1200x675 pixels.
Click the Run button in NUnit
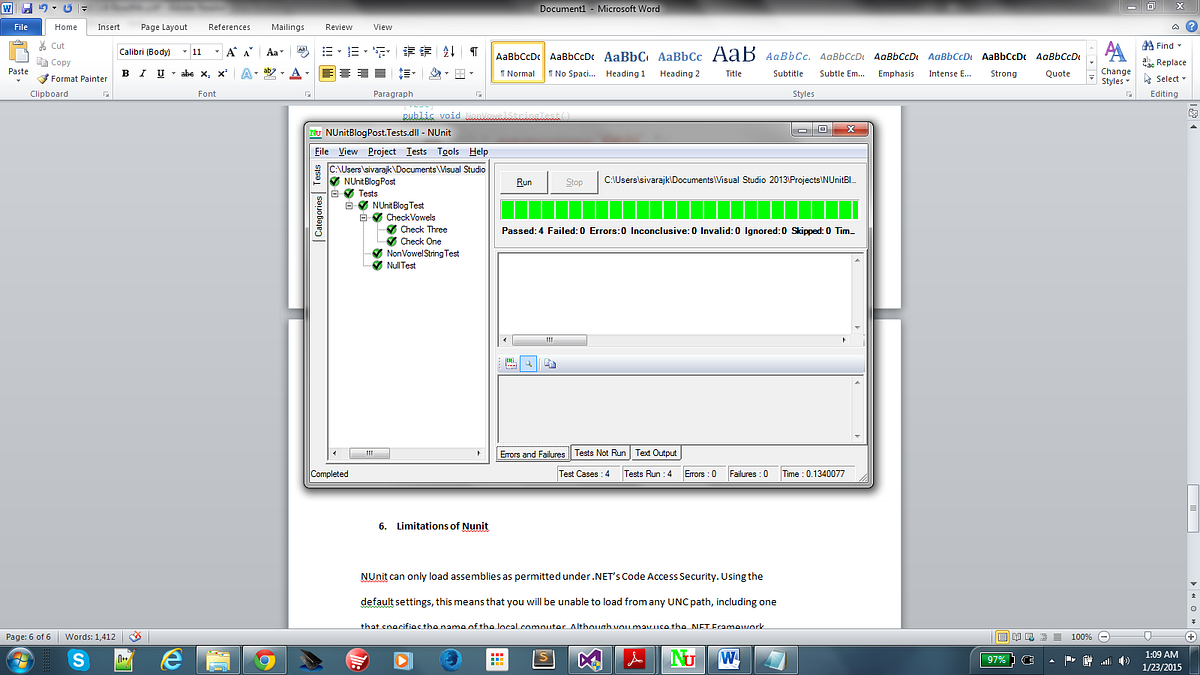(524, 182)
